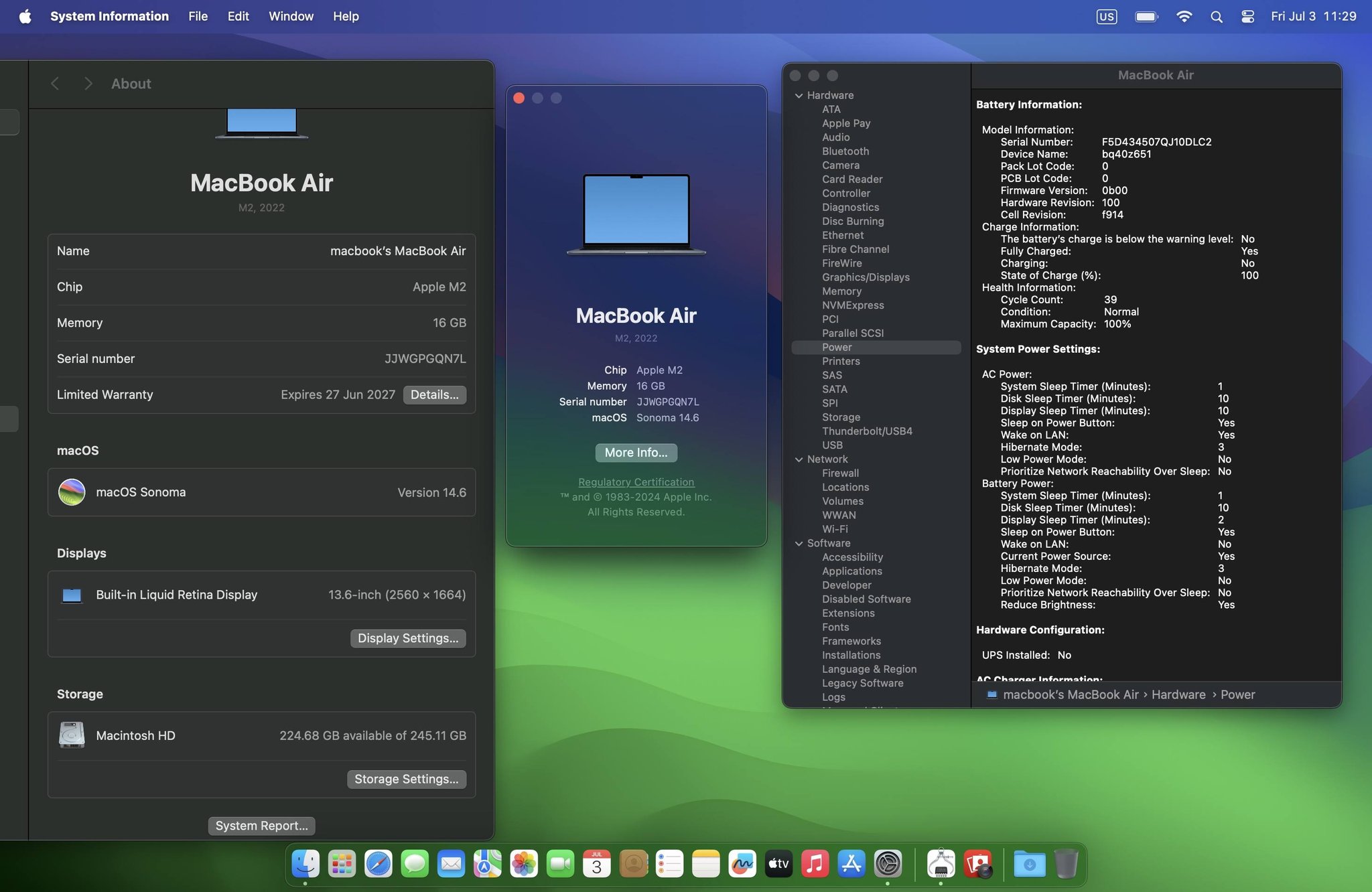Open Notes app in the Dock
Image resolution: width=1372 pixels, height=892 pixels.
706,864
